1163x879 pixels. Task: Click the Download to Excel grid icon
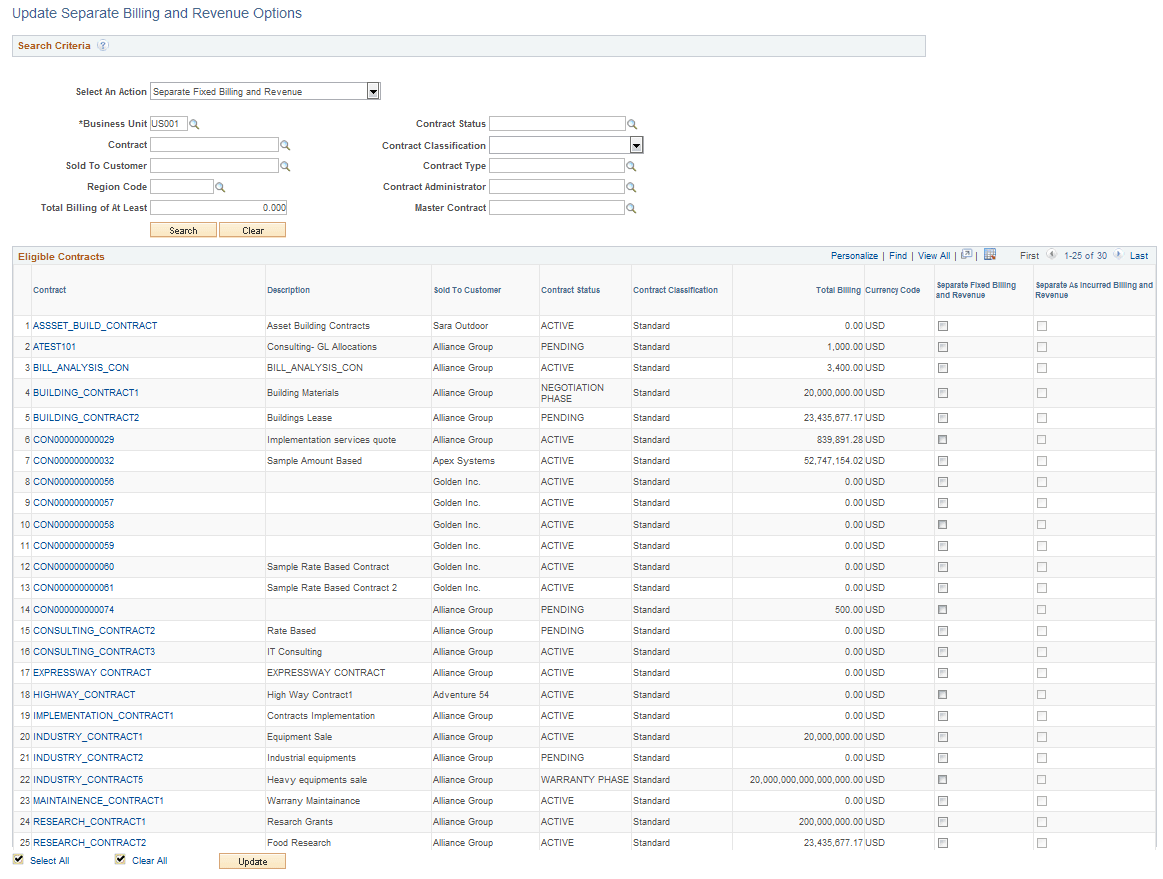(x=988, y=254)
